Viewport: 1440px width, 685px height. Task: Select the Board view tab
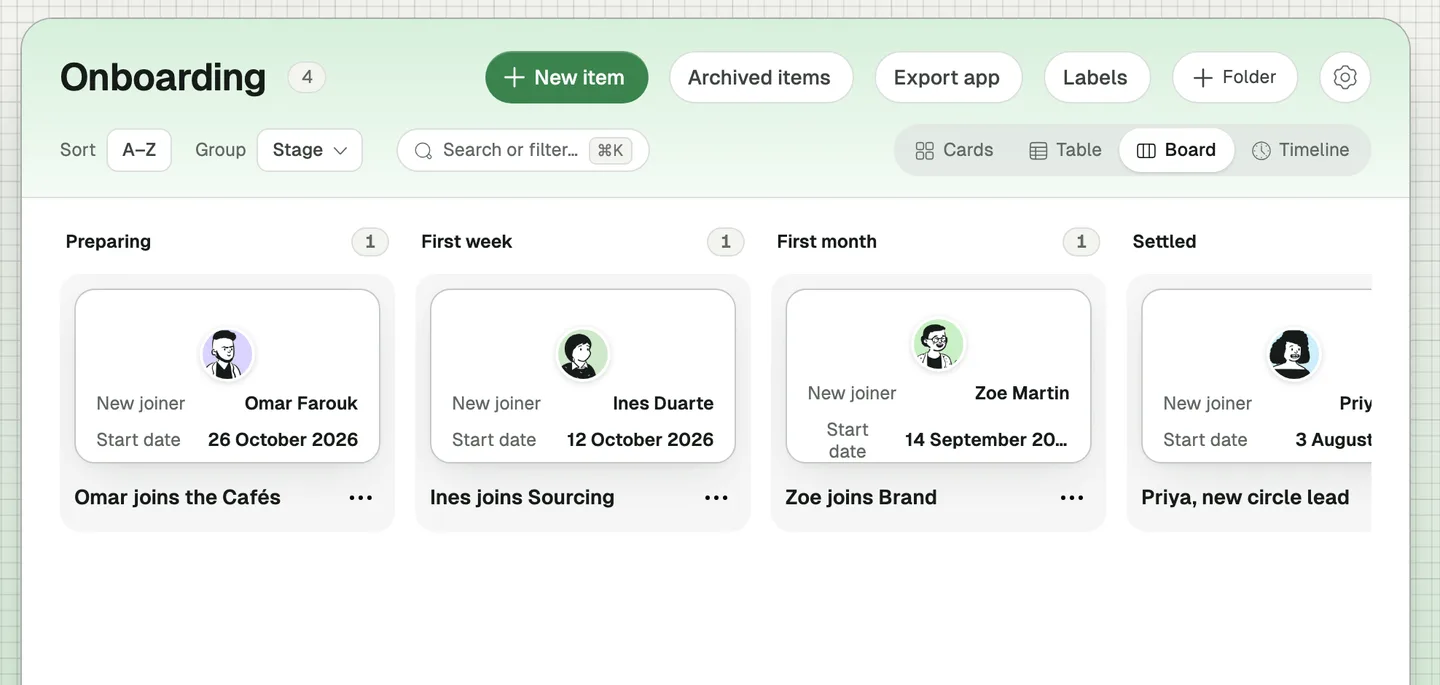pos(1177,150)
